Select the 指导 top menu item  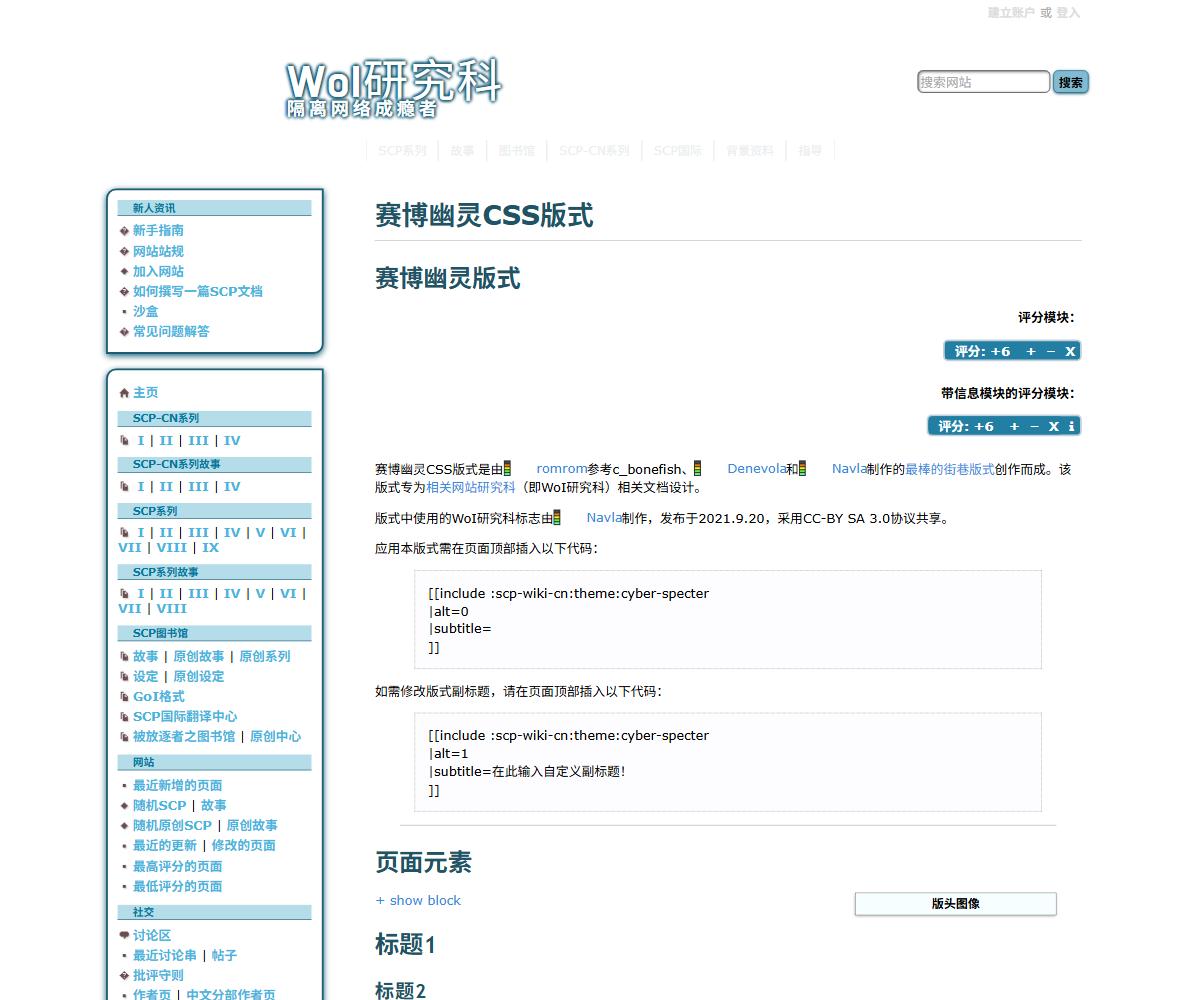810,151
